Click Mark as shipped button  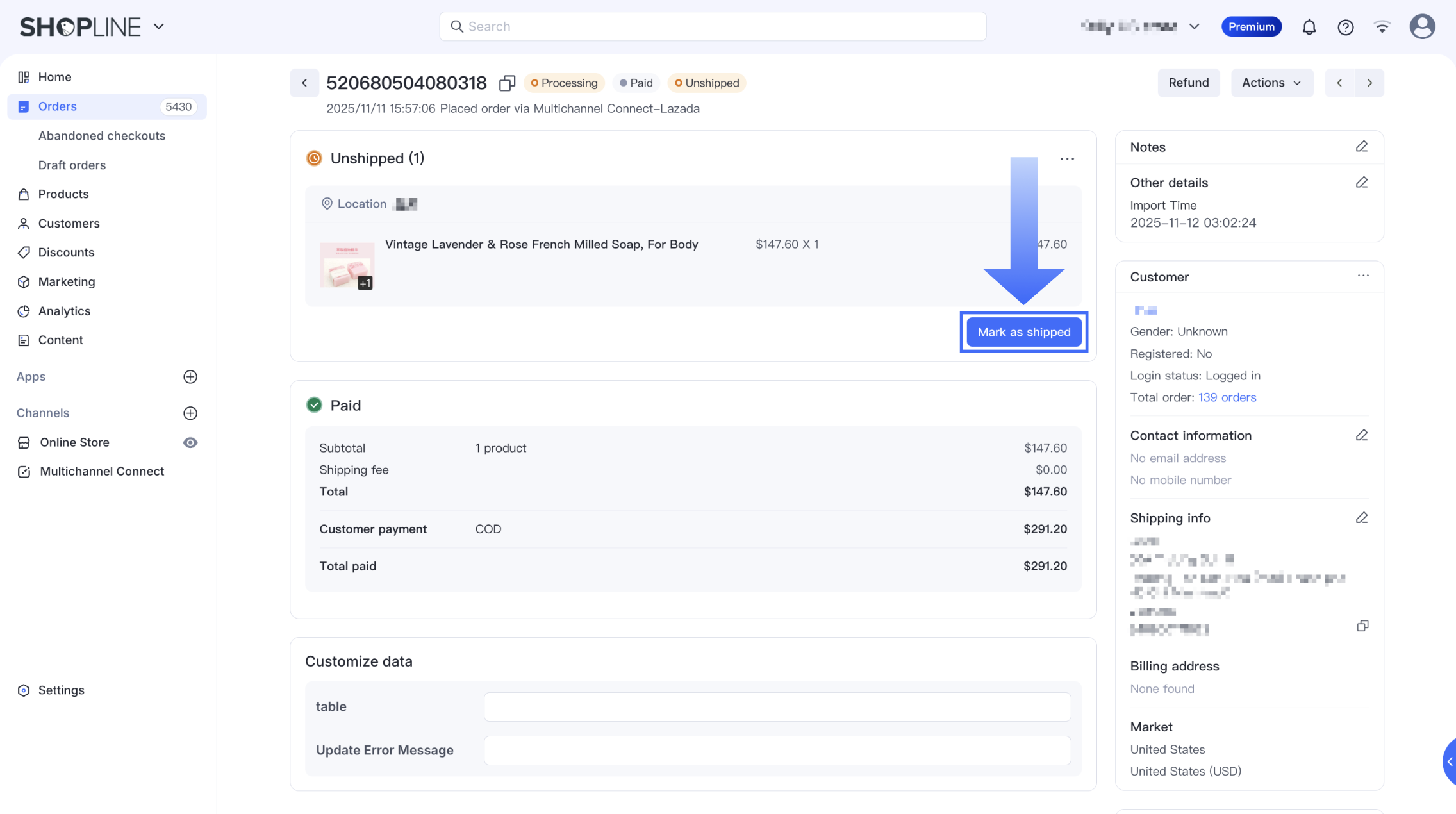click(1023, 332)
